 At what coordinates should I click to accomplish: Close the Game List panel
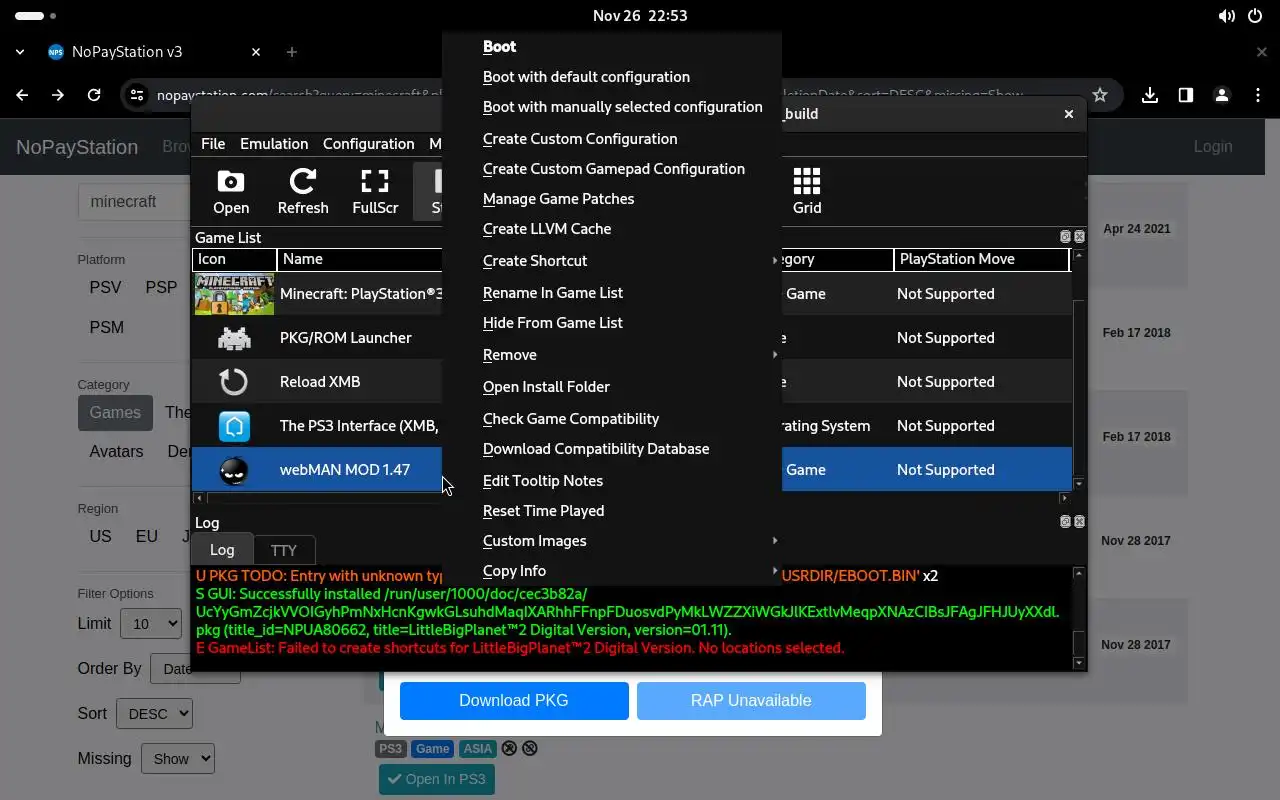point(1079,237)
